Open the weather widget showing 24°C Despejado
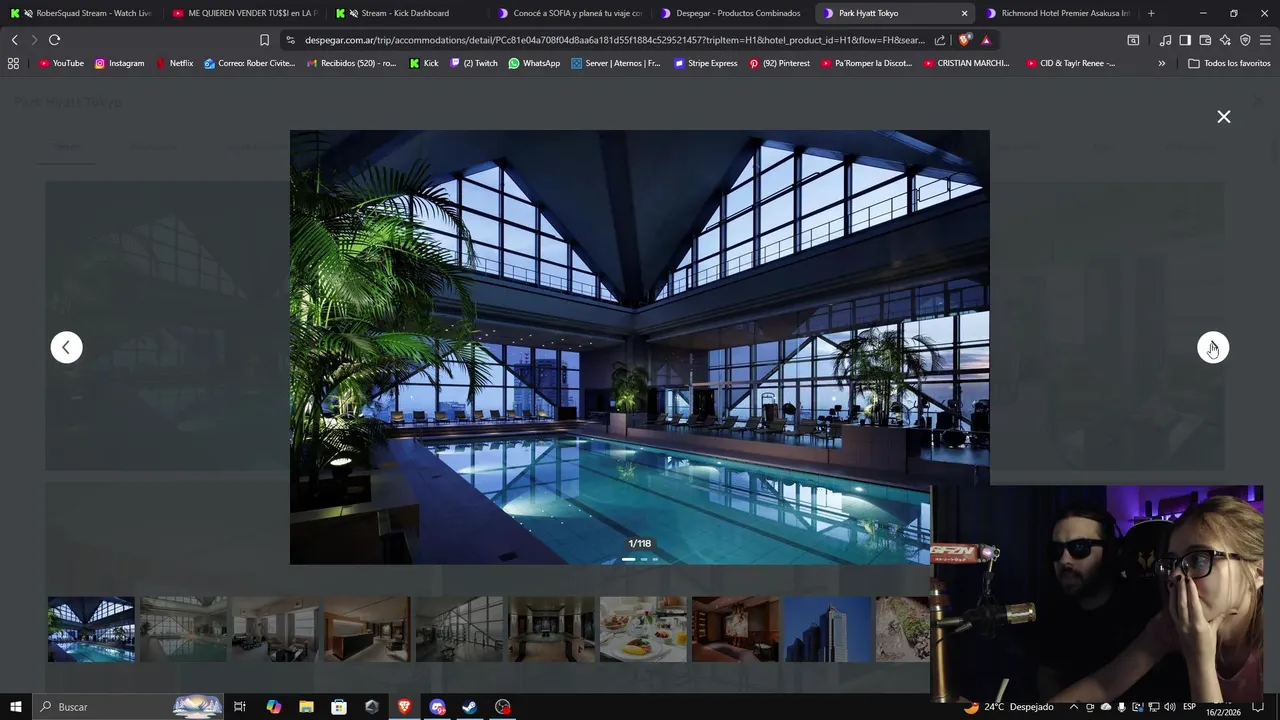The image size is (1280, 720). tap(1009, 707)
